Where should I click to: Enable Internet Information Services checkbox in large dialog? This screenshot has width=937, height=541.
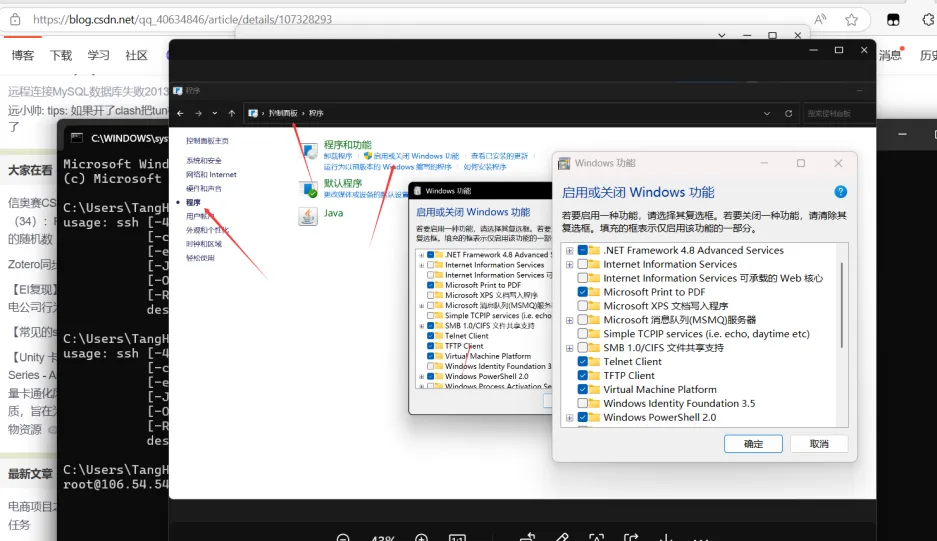[x=583, y=264]
